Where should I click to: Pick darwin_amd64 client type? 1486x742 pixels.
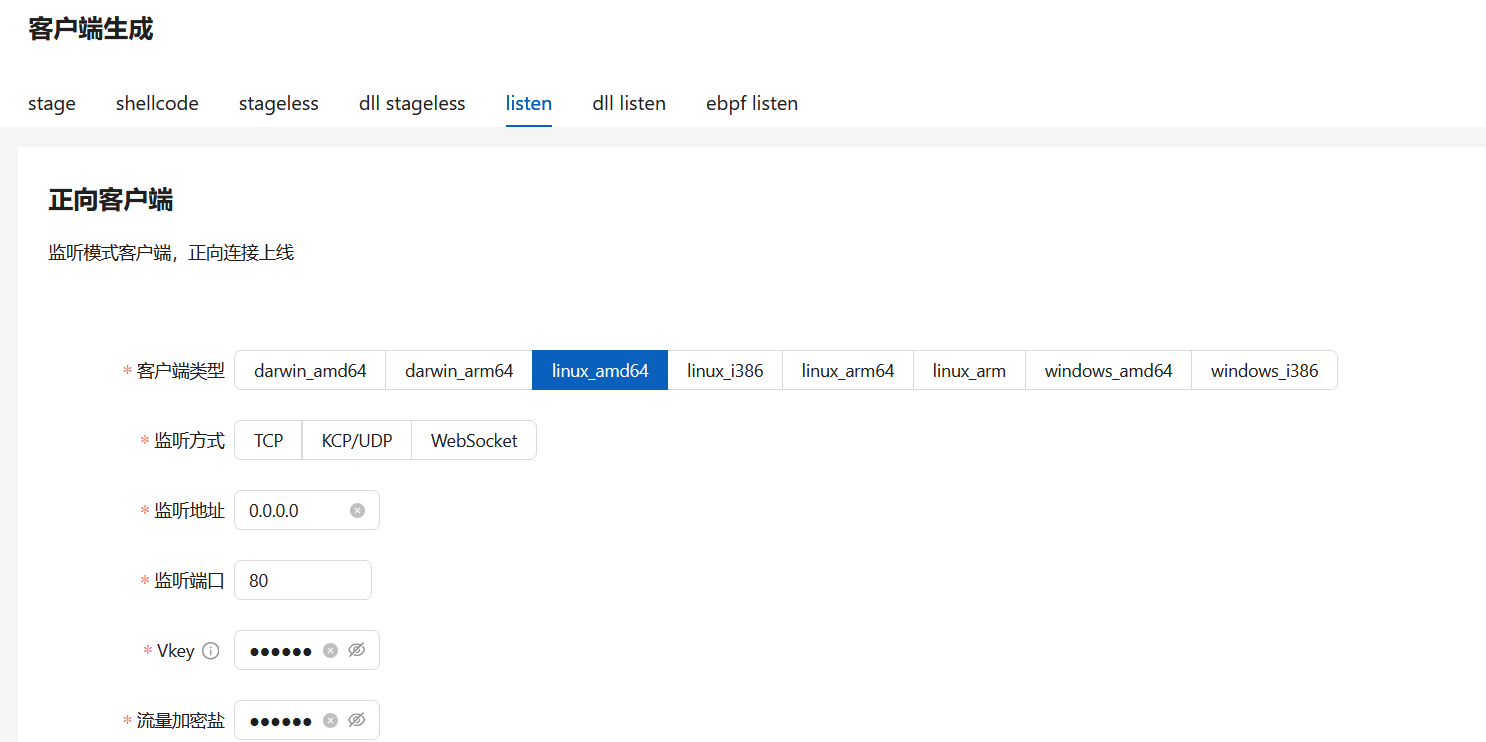click(310, 370)
